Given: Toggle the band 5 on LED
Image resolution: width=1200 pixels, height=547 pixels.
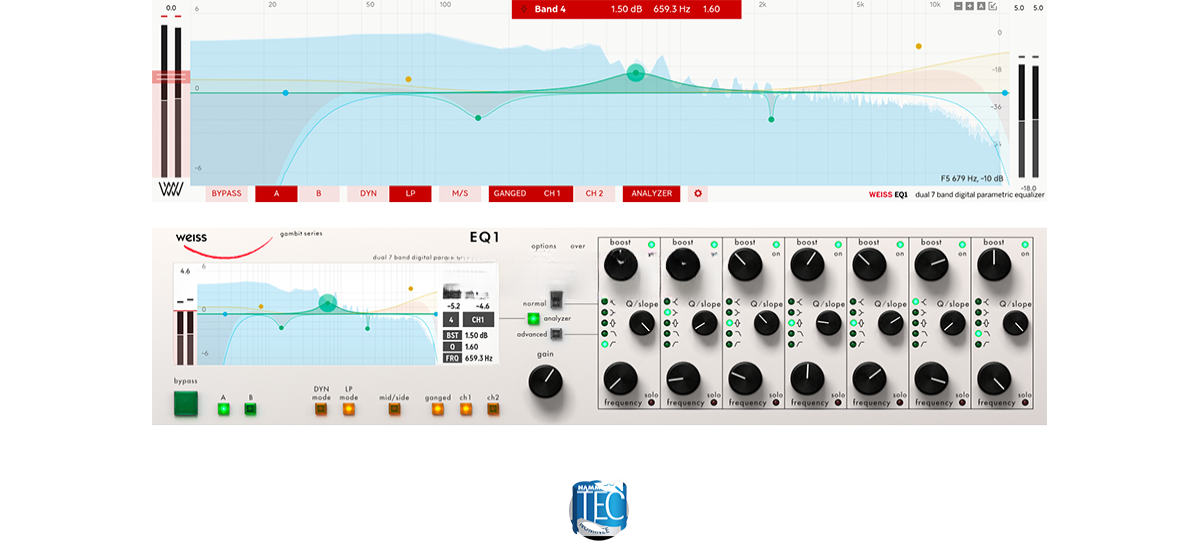Looking at the screenshot, I should point(900,244).
